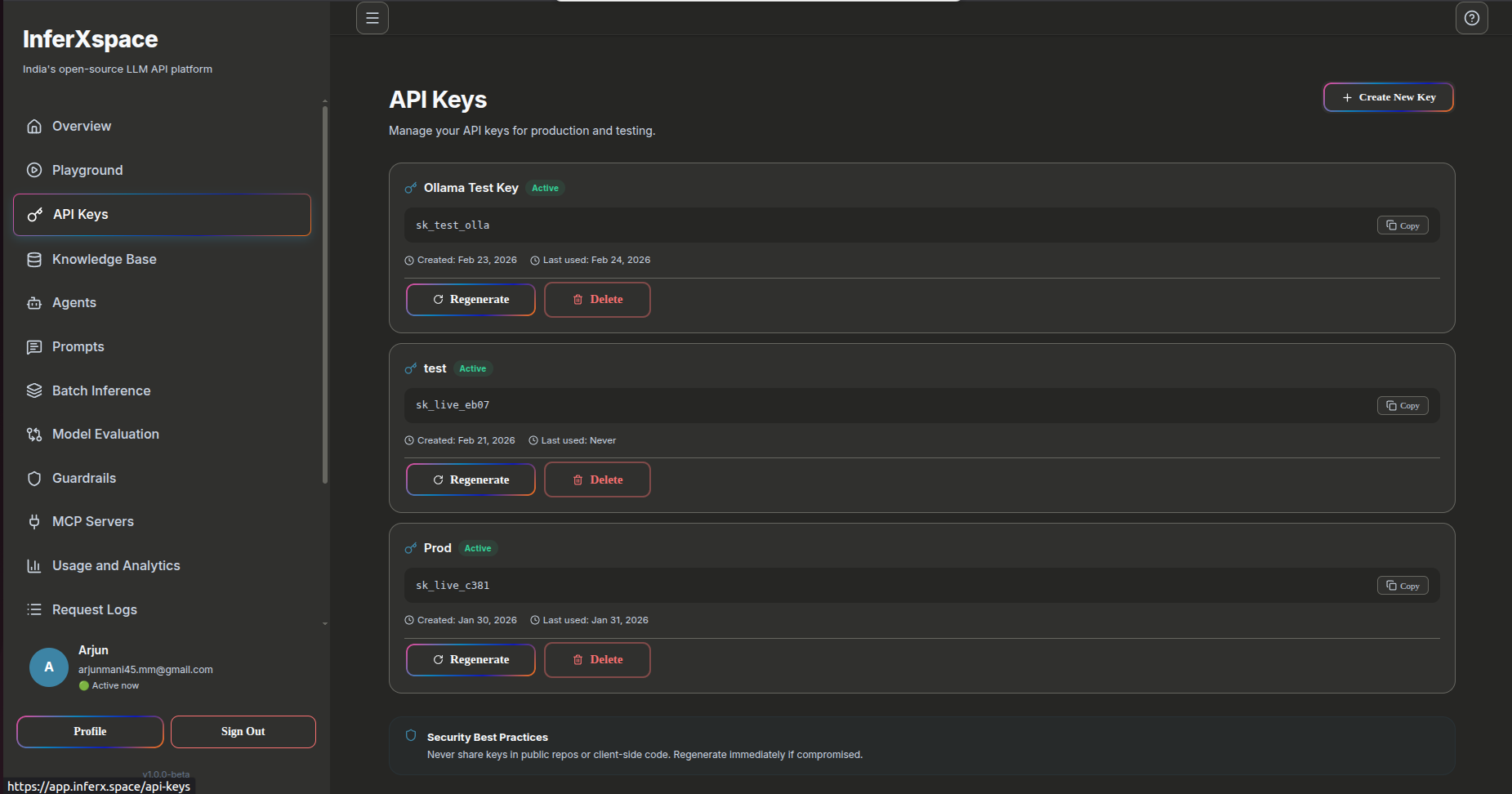The height and width of the screenshot is (794, 1512).
Task: Copy the Prod key sk_live_c381
Action: pos(1402,585)
